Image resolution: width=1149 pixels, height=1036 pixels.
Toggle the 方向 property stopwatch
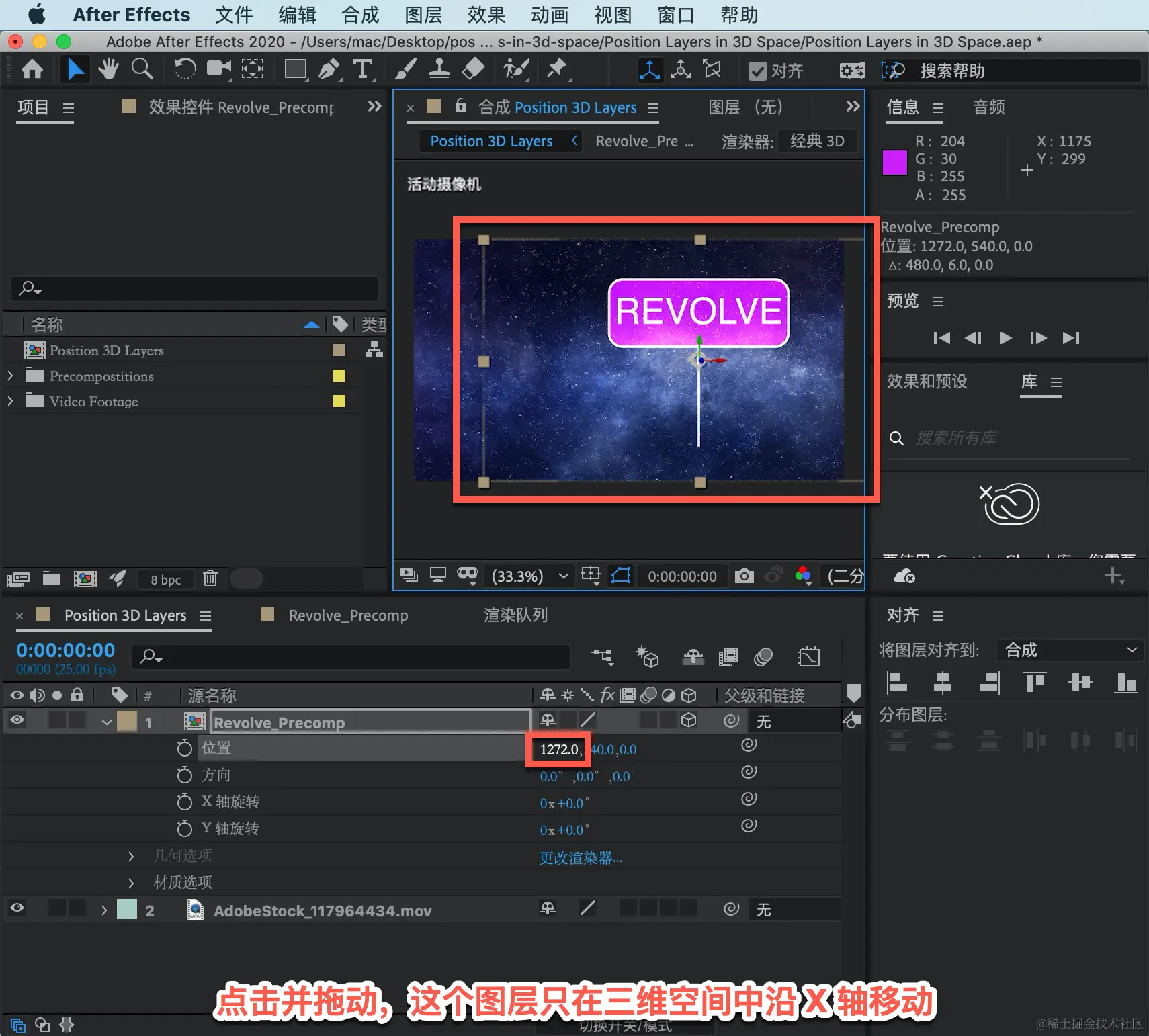(x=184, y=775)
